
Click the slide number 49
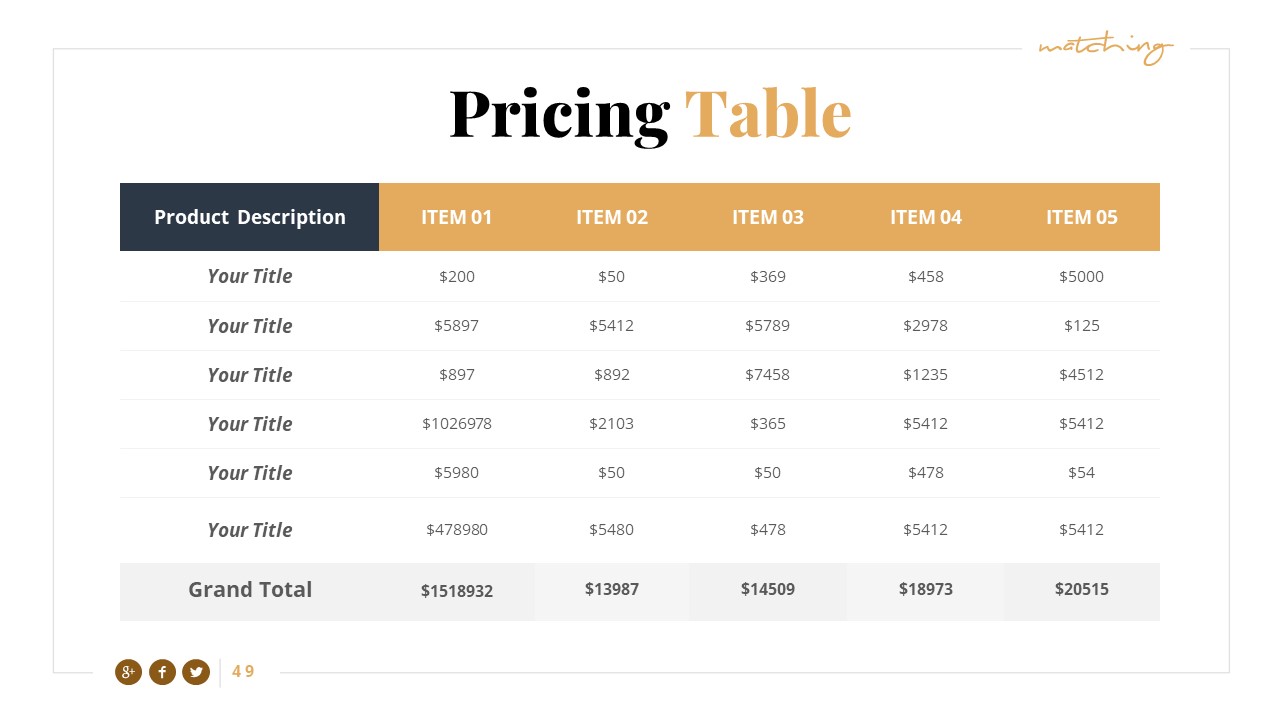pos(243,672)
